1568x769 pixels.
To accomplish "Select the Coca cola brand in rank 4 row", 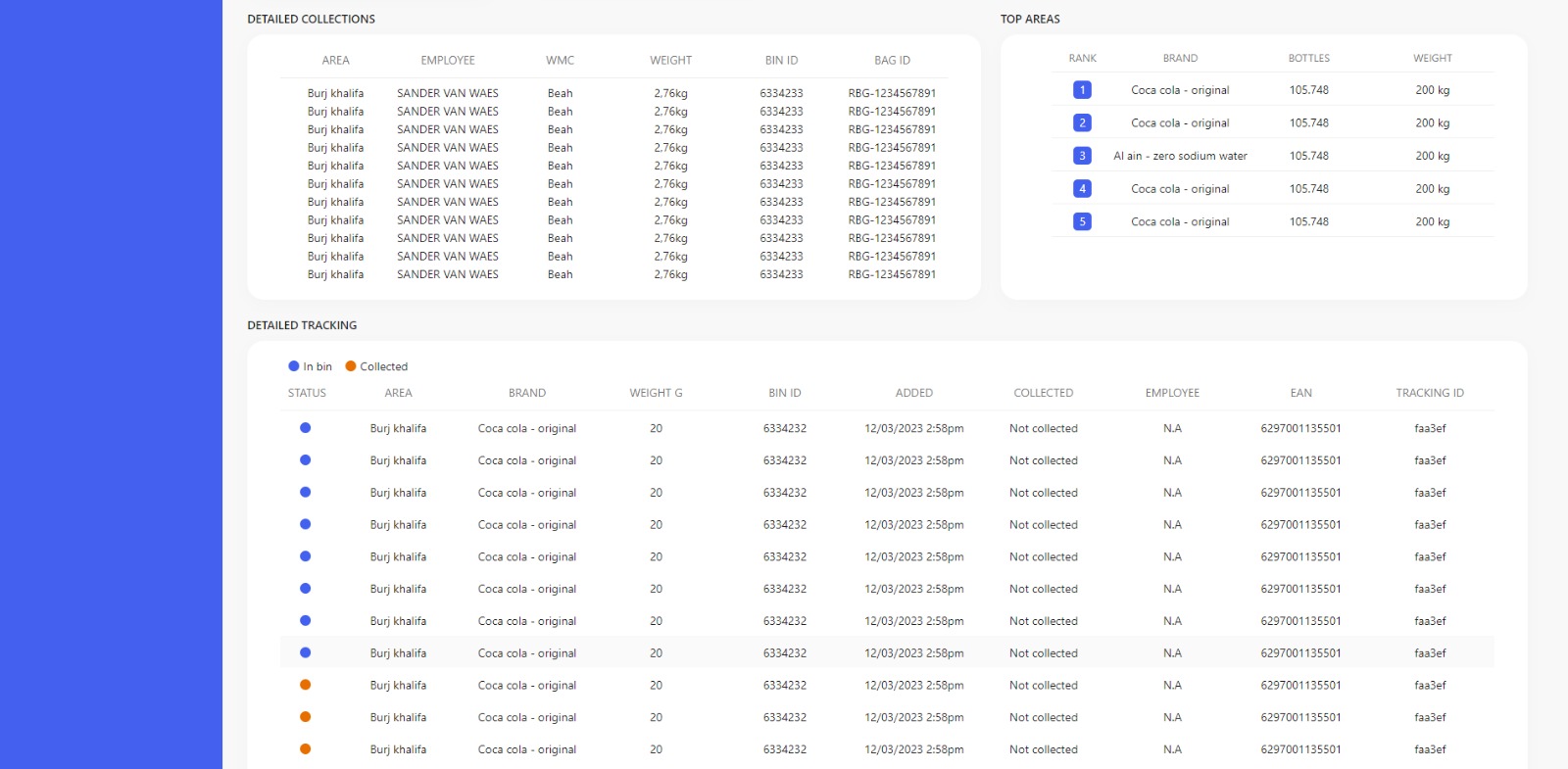I will 1180,189.
